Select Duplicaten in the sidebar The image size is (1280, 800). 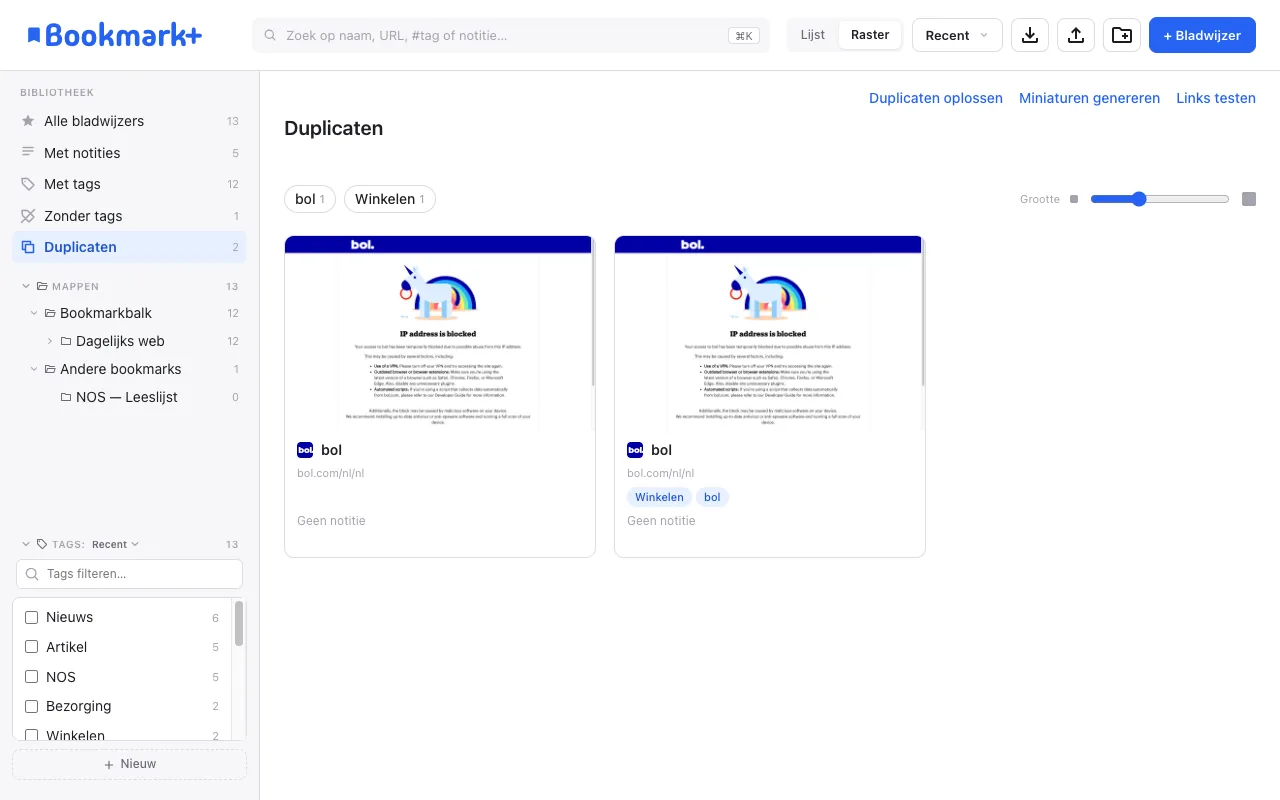[x=129, y=247]
